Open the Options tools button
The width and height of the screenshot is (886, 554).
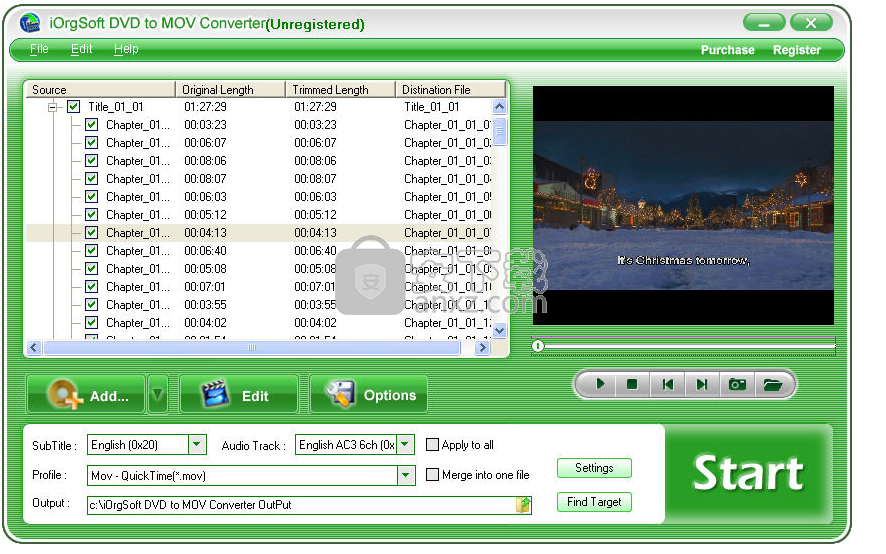[x=368, y=394]
